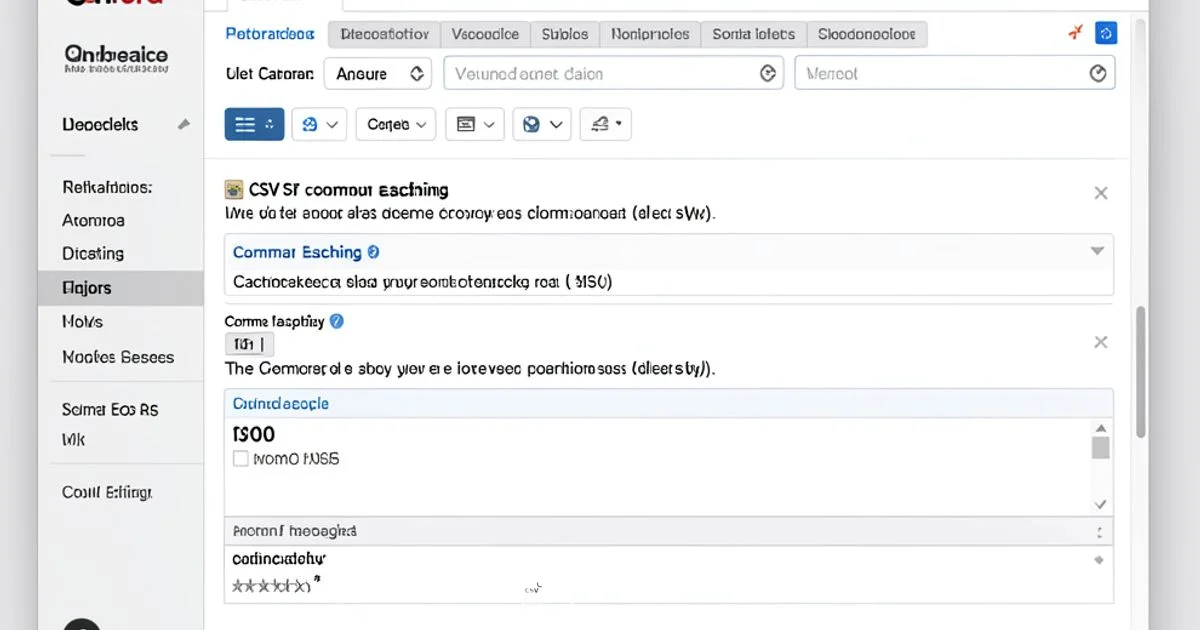Select the blue list view toolbar button
Image resolution: width=1200 pixels, height=630 pixels.
point(254,124)
